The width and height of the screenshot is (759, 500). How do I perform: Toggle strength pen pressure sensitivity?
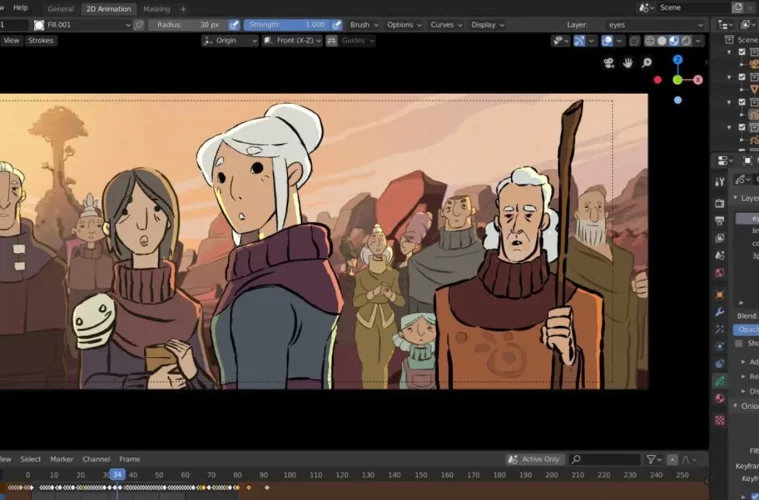(336, 25)
